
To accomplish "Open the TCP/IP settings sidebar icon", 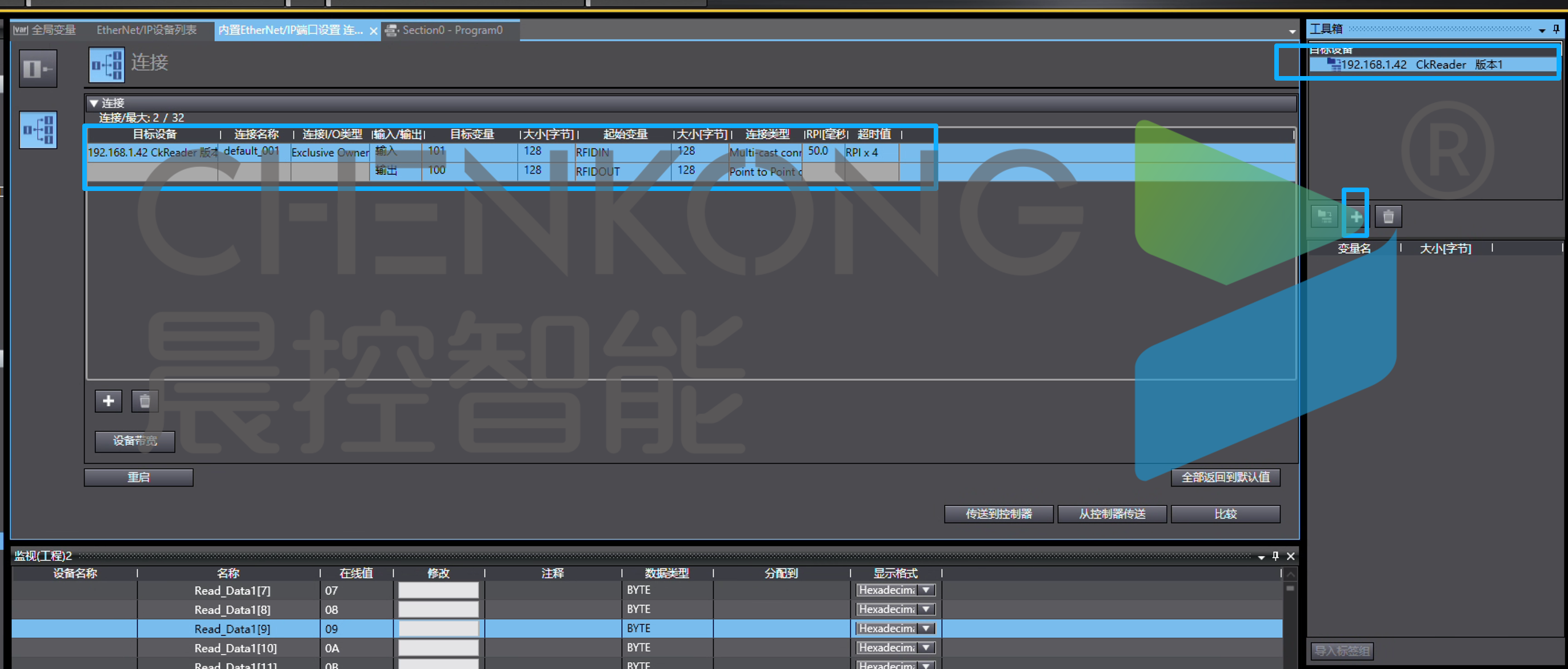I will point(38,69).
